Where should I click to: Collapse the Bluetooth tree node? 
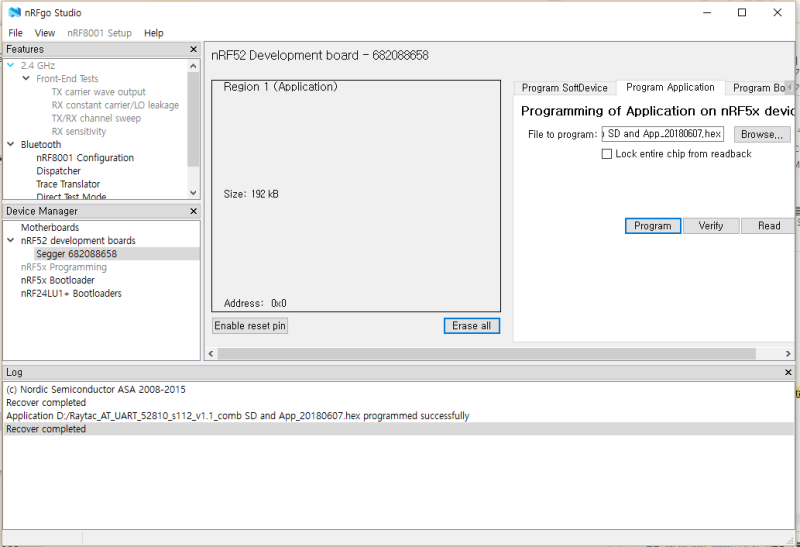(11, 144)
